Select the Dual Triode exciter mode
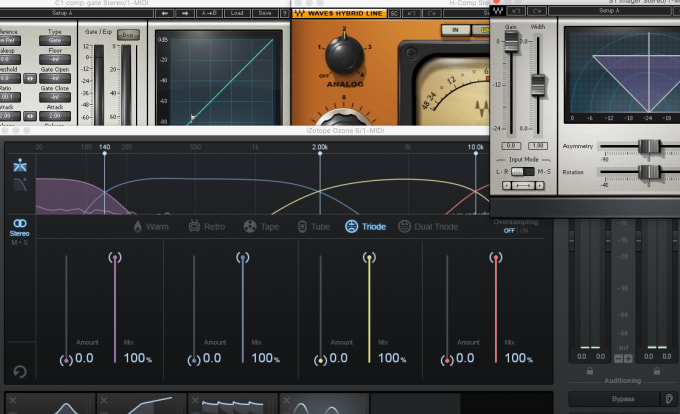 (x=428, y=226)
